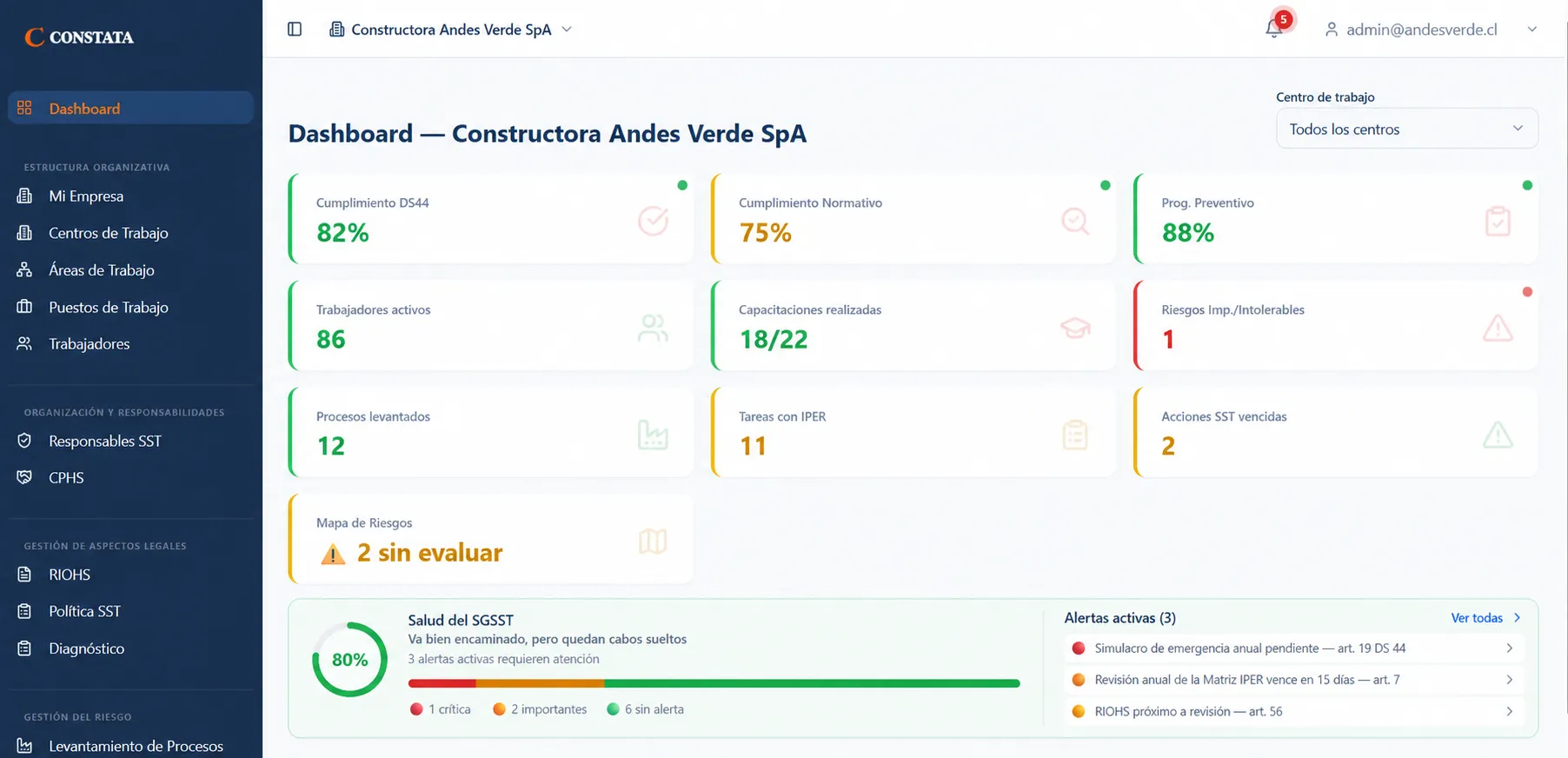Click the Dashboard grid icon in sidebar
1568x758 pixels.
click(x=24, y=108)
